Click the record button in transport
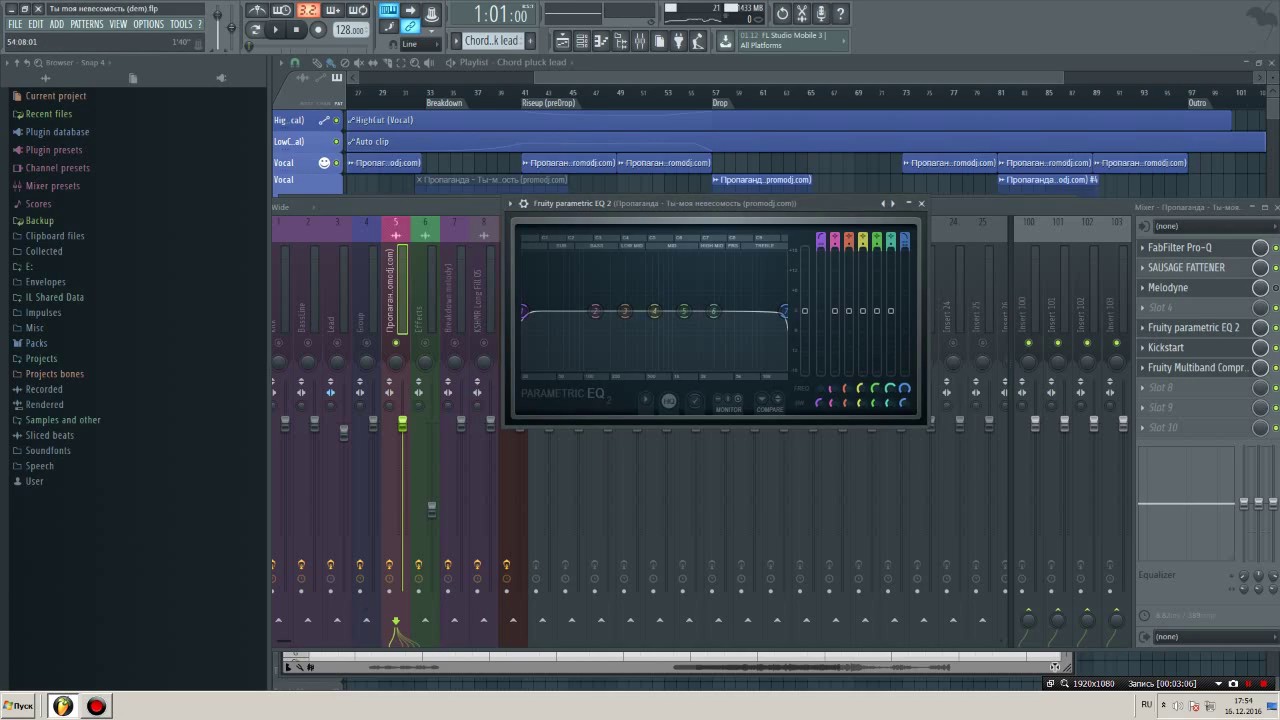Screen dimensions: 1280x720 point(318,30)
